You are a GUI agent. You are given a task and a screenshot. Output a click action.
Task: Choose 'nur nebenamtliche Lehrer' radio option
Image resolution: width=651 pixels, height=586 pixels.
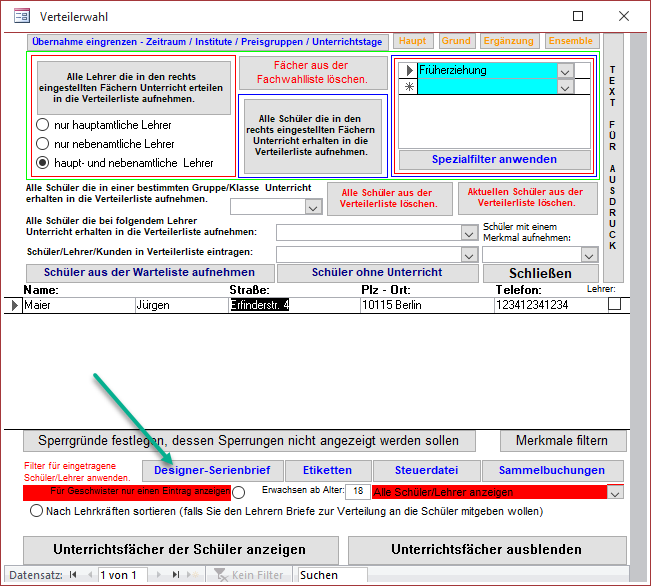click(x=43, y=144)
